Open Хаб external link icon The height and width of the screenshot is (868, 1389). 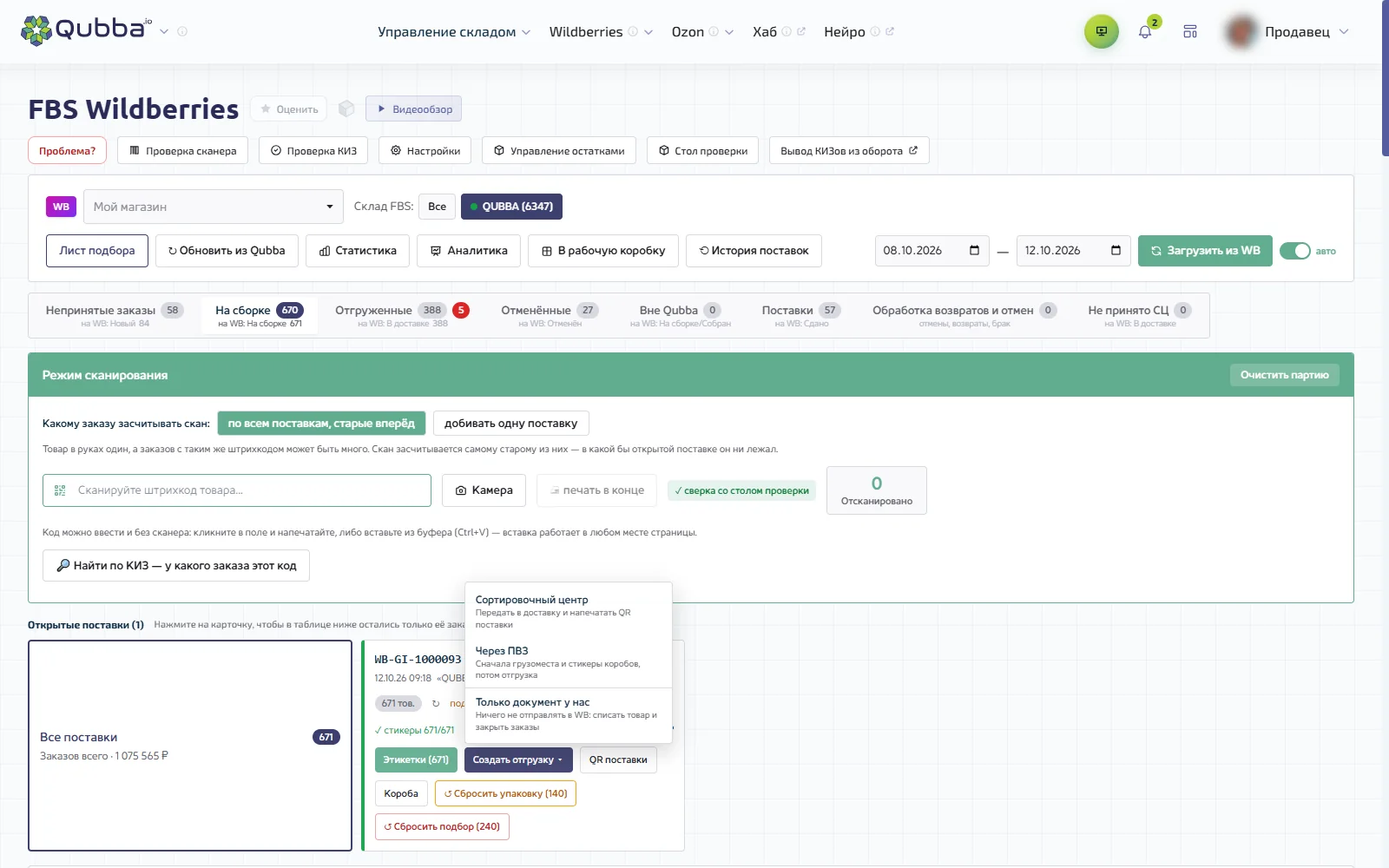801,31
